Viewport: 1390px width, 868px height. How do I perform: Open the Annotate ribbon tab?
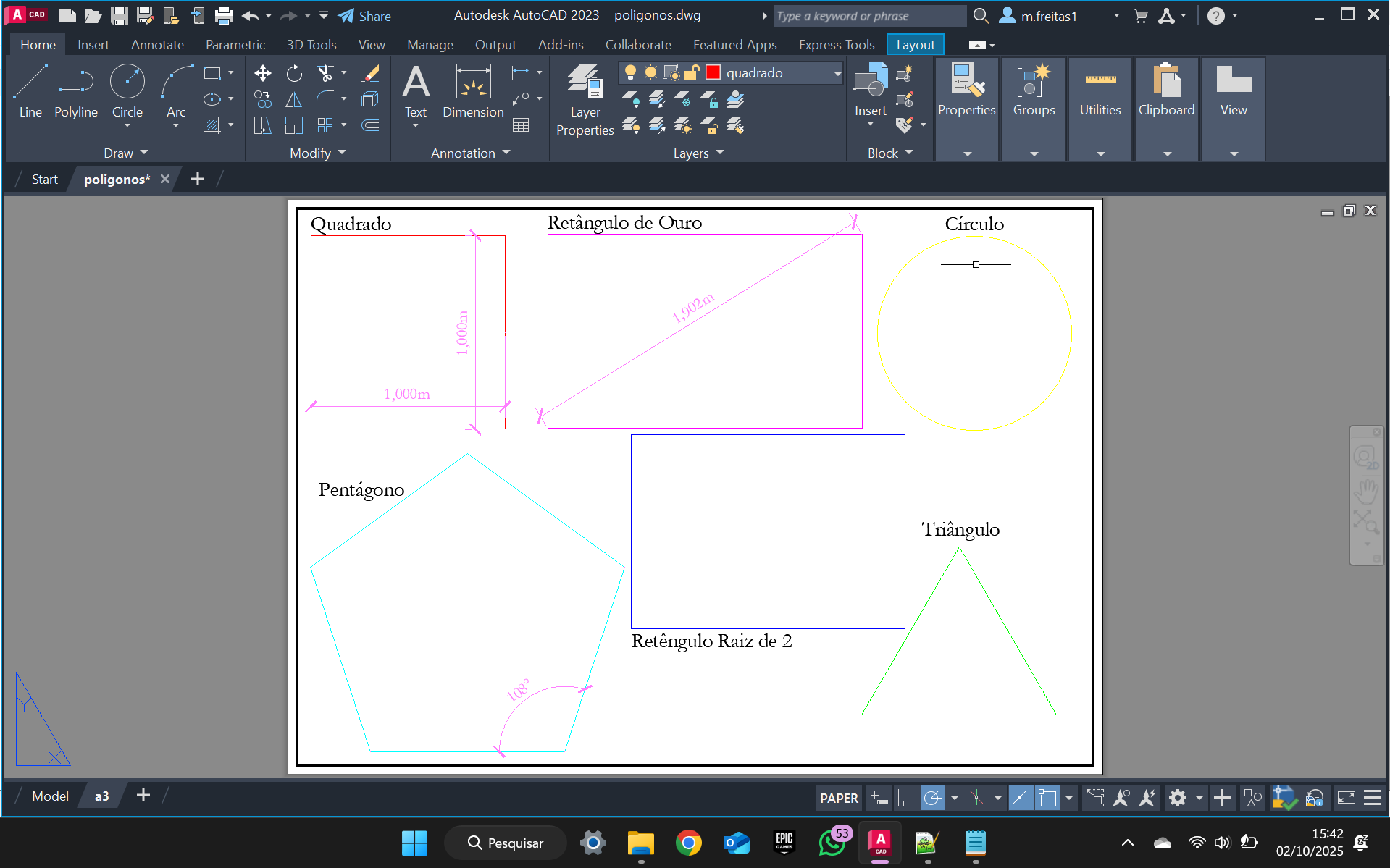[x=157, y=45]
